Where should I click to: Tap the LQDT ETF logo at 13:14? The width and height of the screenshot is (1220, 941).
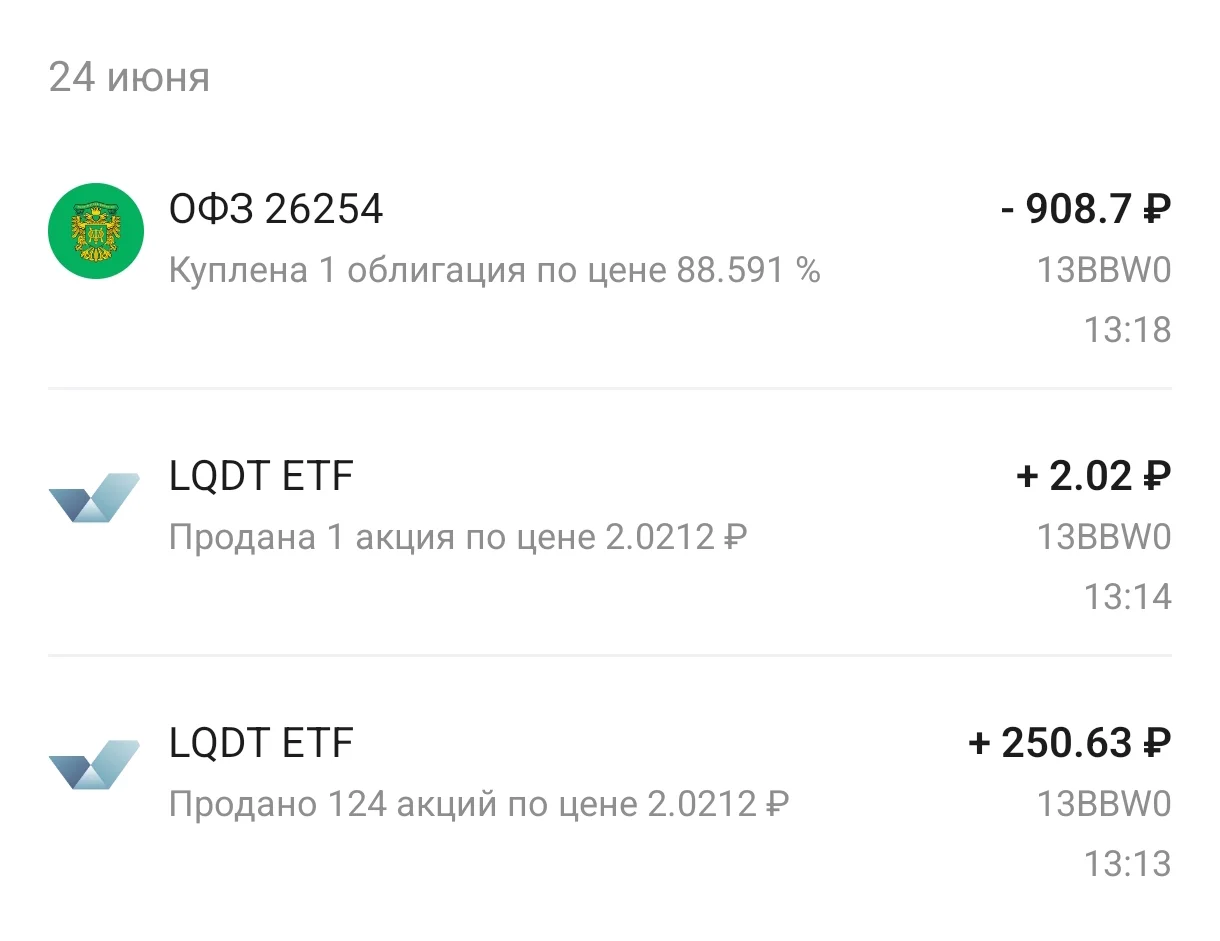click(x=94, y=498)
